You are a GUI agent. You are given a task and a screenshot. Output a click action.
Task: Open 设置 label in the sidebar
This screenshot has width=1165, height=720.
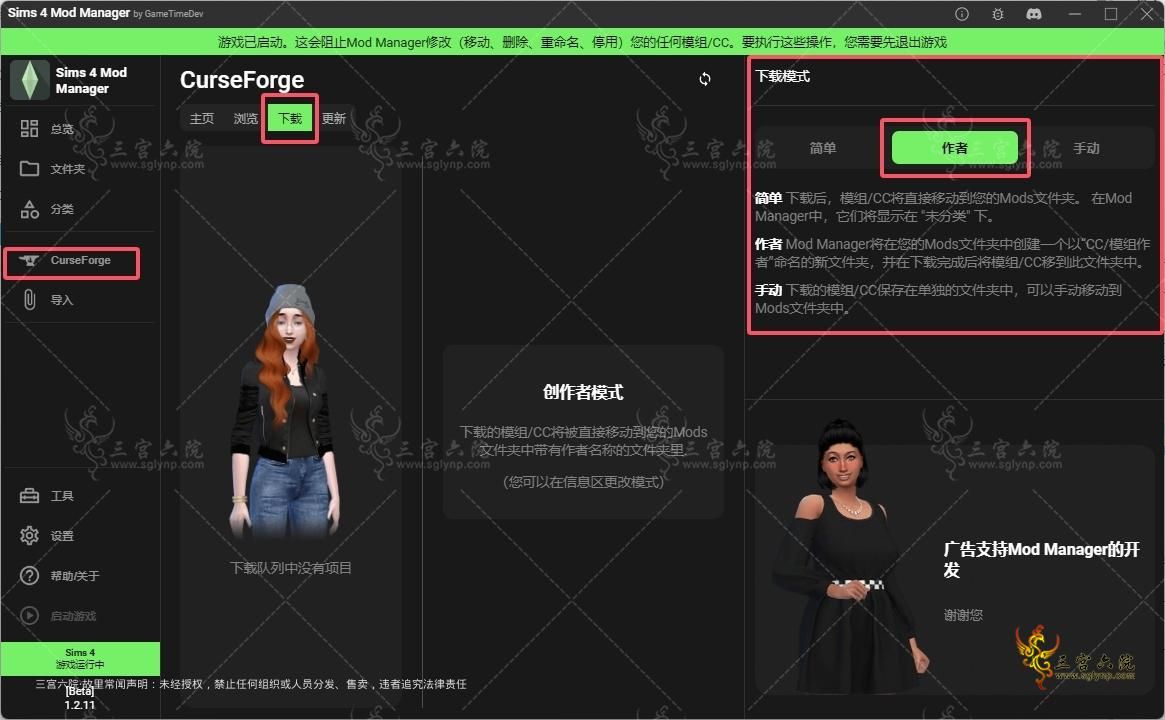[62, 536]
